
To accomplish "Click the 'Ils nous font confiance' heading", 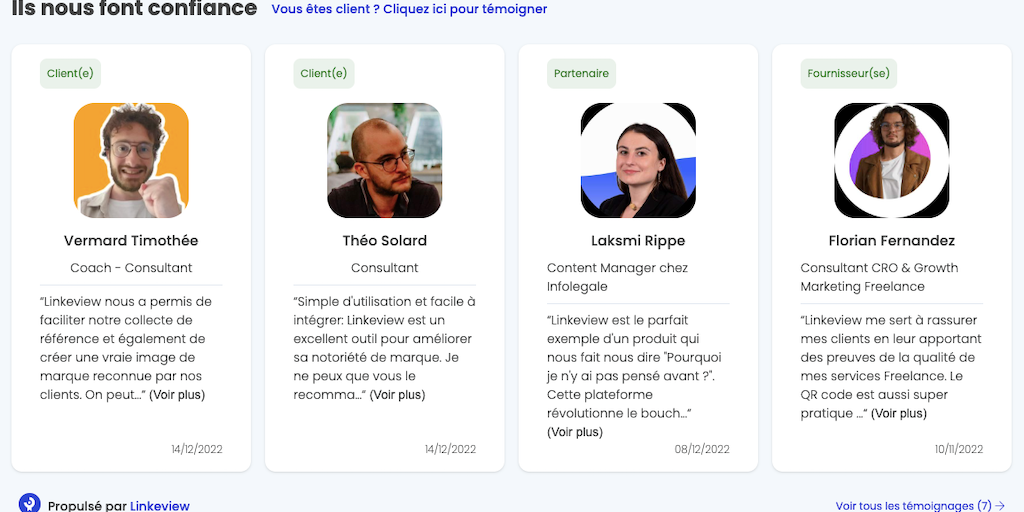I will click(134, 9).
